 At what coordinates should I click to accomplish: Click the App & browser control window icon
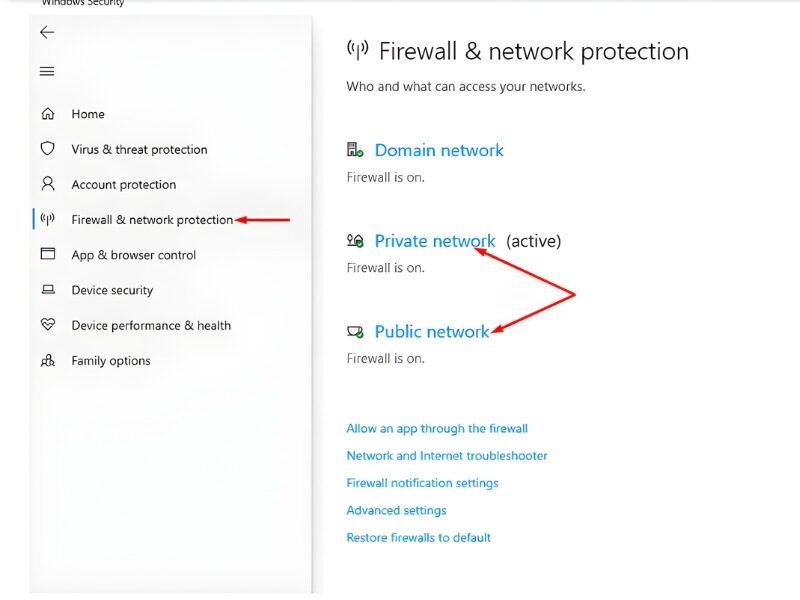tap(47, 254)
